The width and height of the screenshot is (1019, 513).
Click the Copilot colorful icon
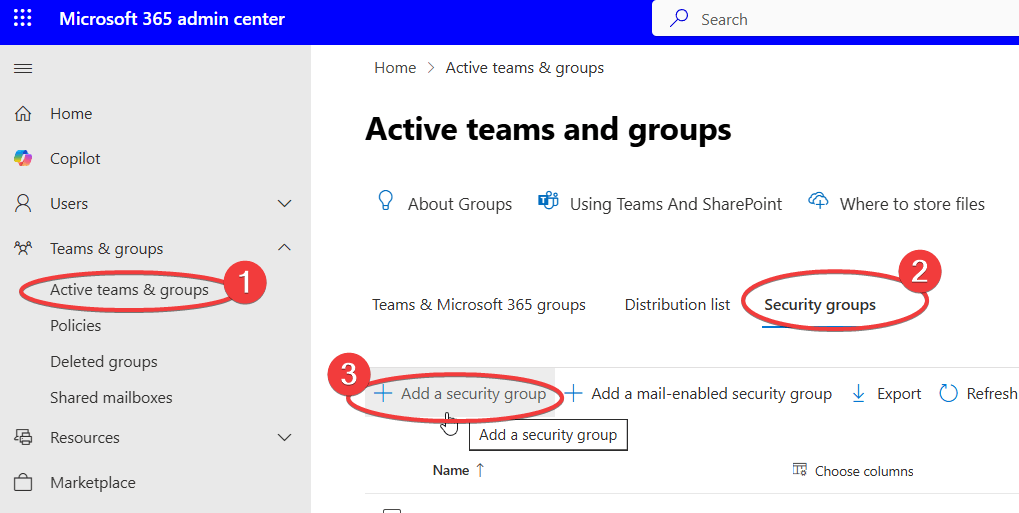pyautogui.click(x=23, y=159)
